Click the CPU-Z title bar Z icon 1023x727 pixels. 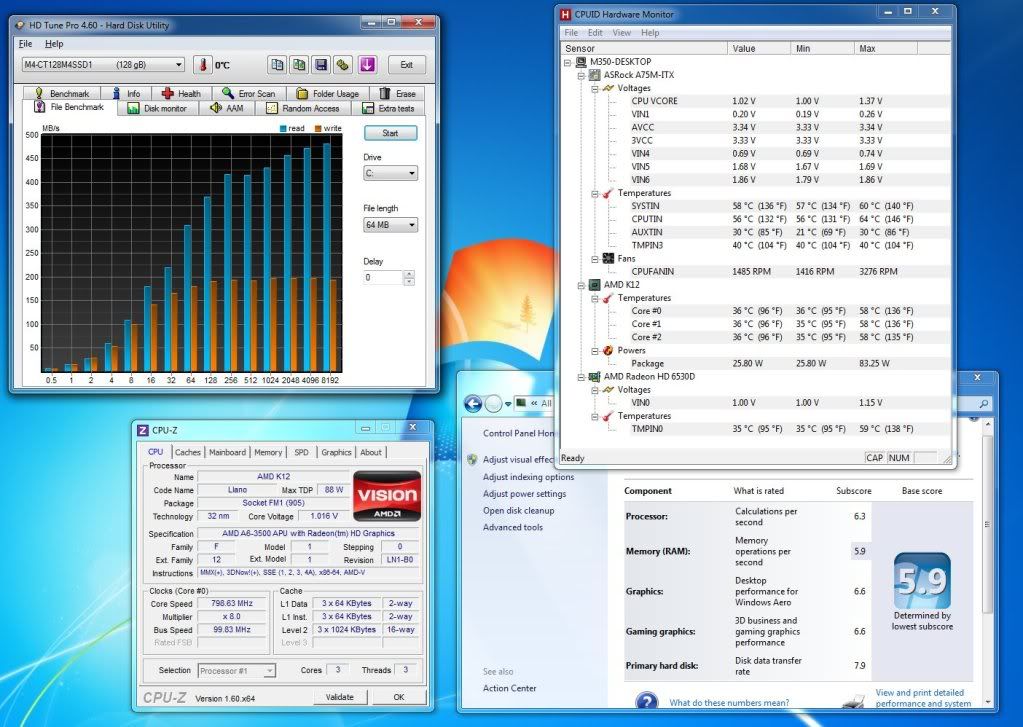[143, 430]
